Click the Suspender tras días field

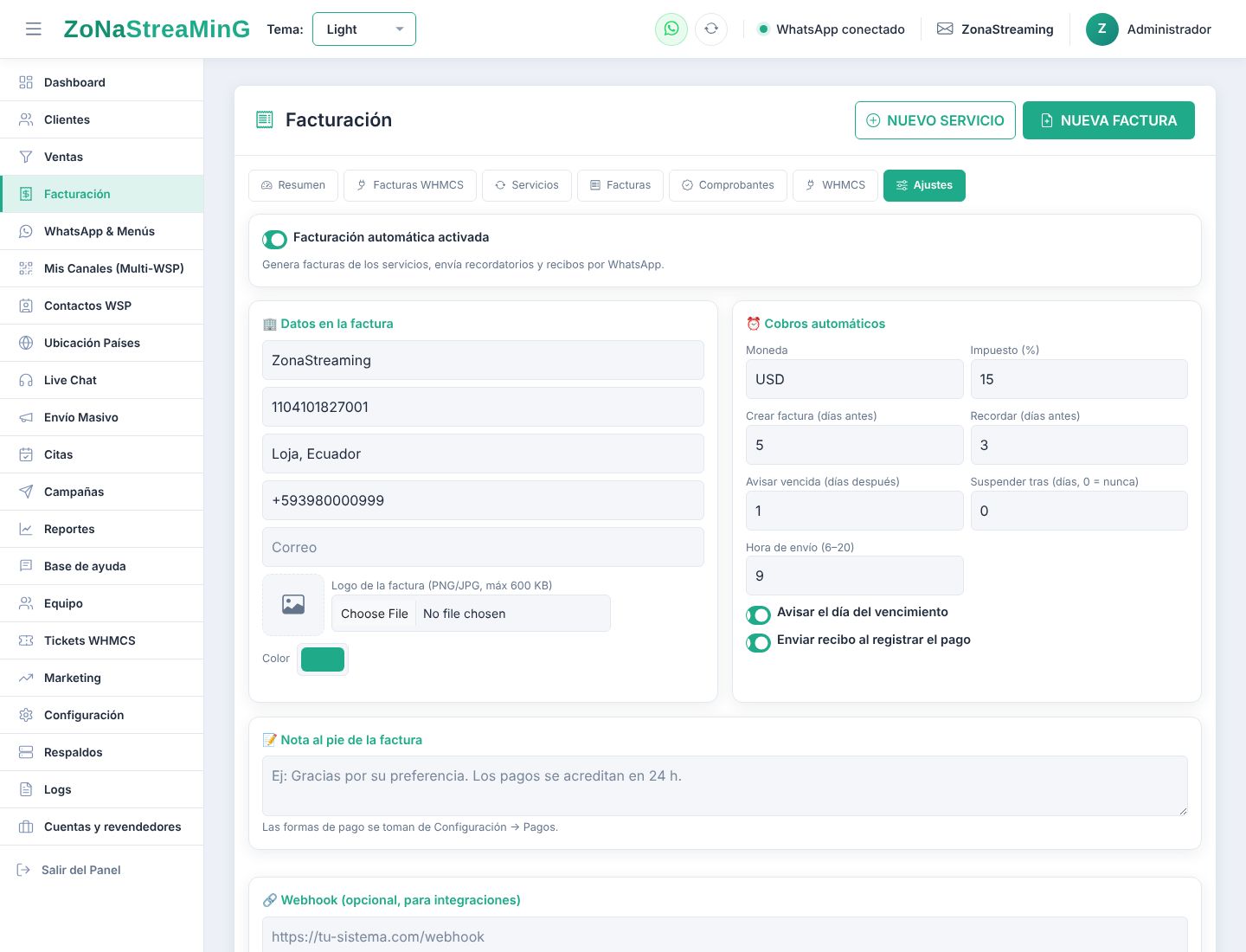(x=1079, y=511)
